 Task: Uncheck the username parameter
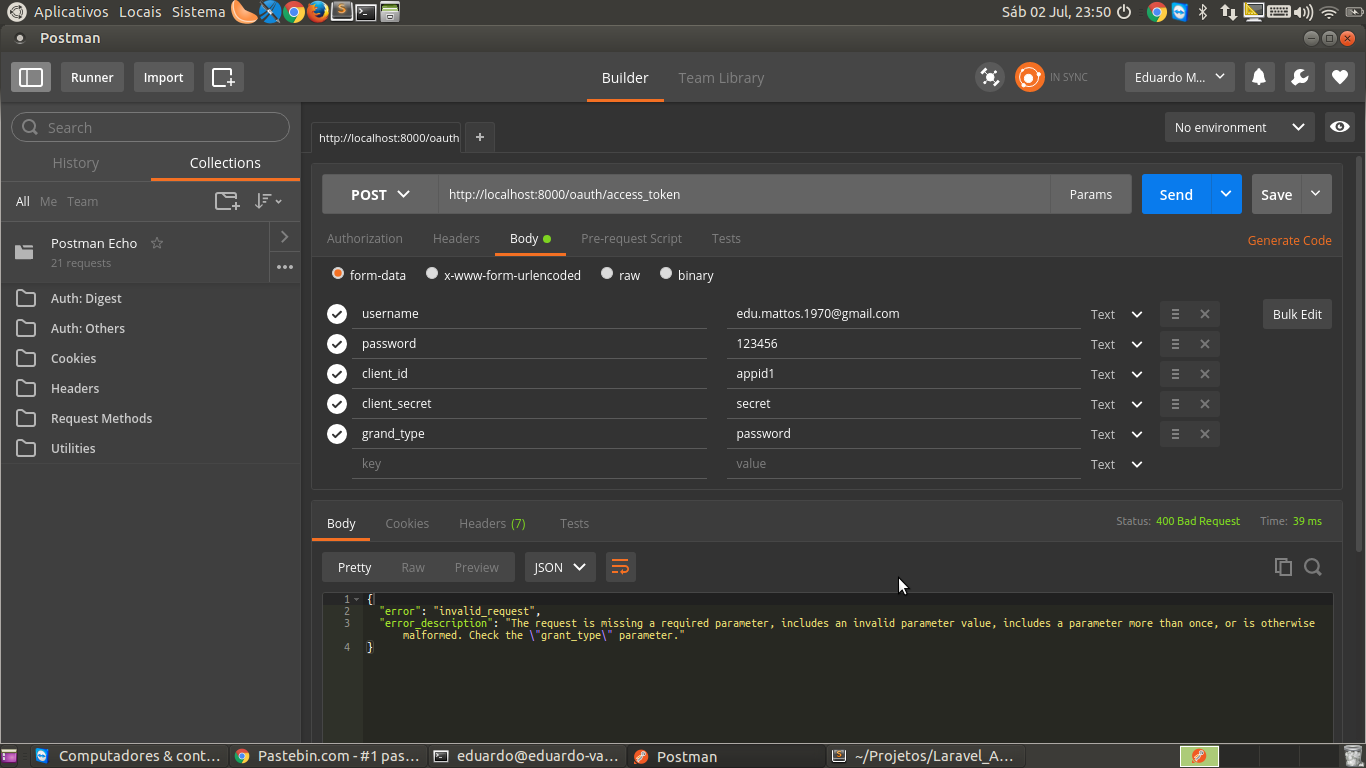click(337, 314)
